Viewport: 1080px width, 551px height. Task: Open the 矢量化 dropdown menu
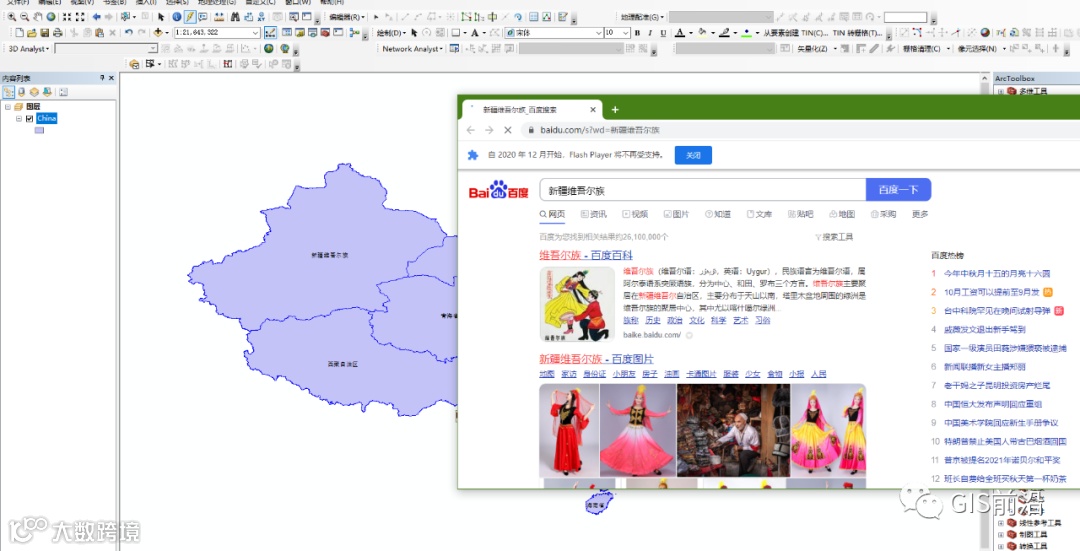point(817,49)
